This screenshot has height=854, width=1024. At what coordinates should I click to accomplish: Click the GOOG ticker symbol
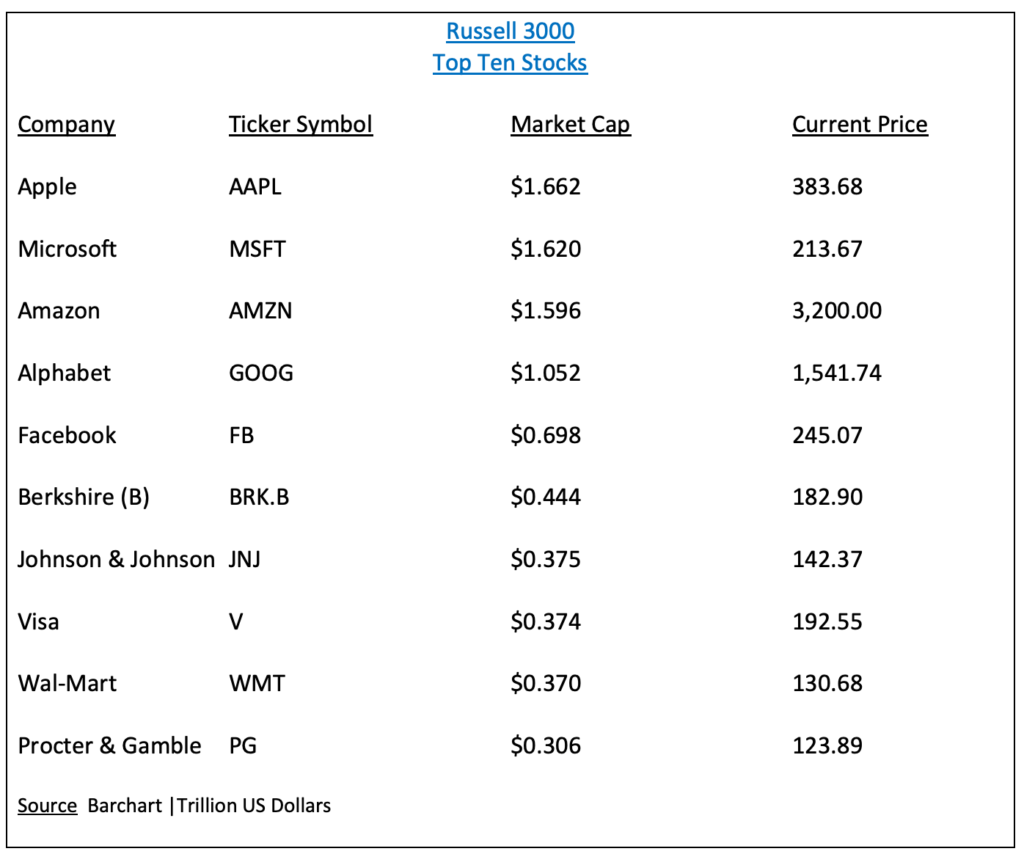261,373
